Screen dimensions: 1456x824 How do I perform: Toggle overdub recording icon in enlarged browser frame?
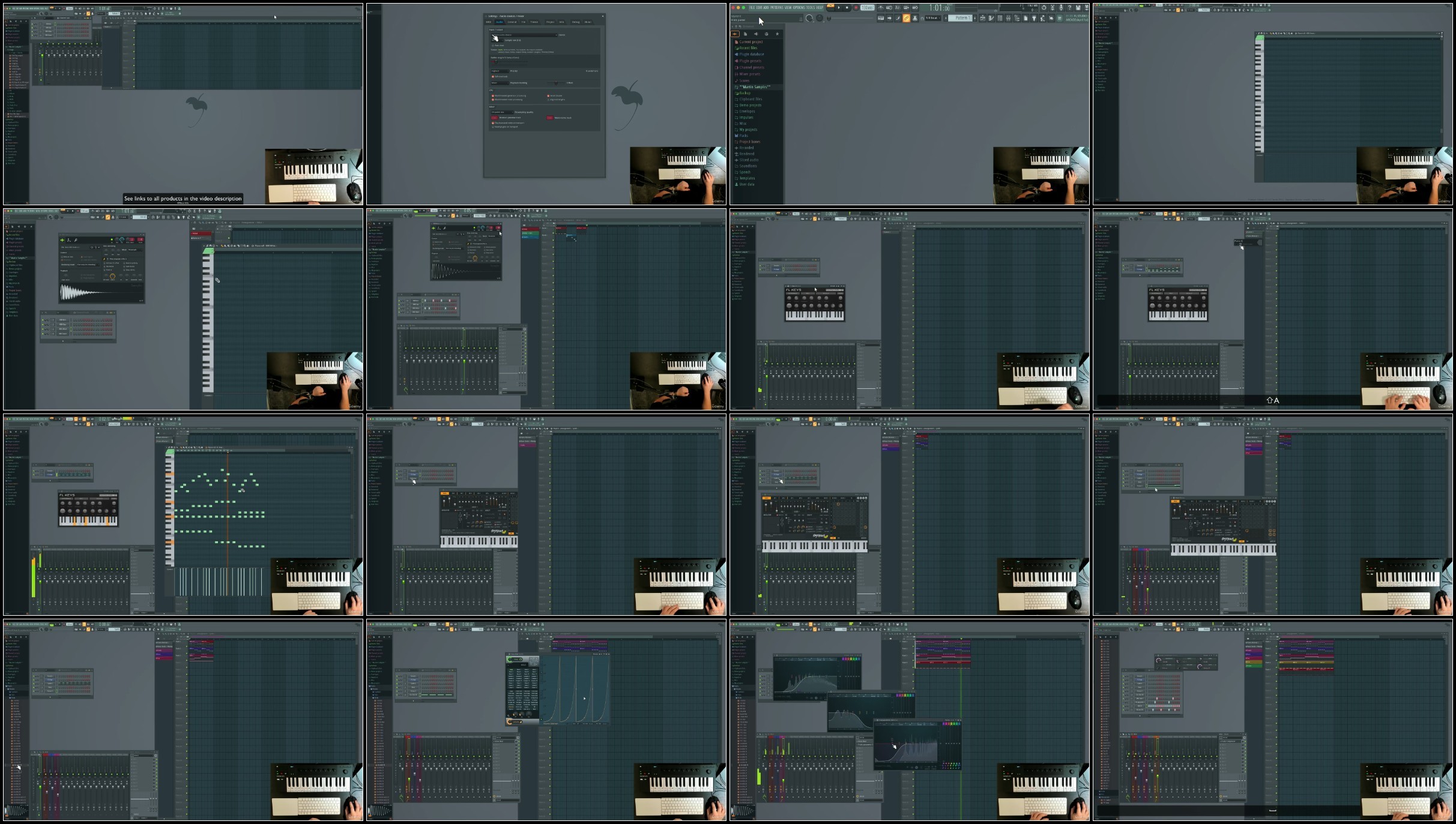tap(906, 8)
